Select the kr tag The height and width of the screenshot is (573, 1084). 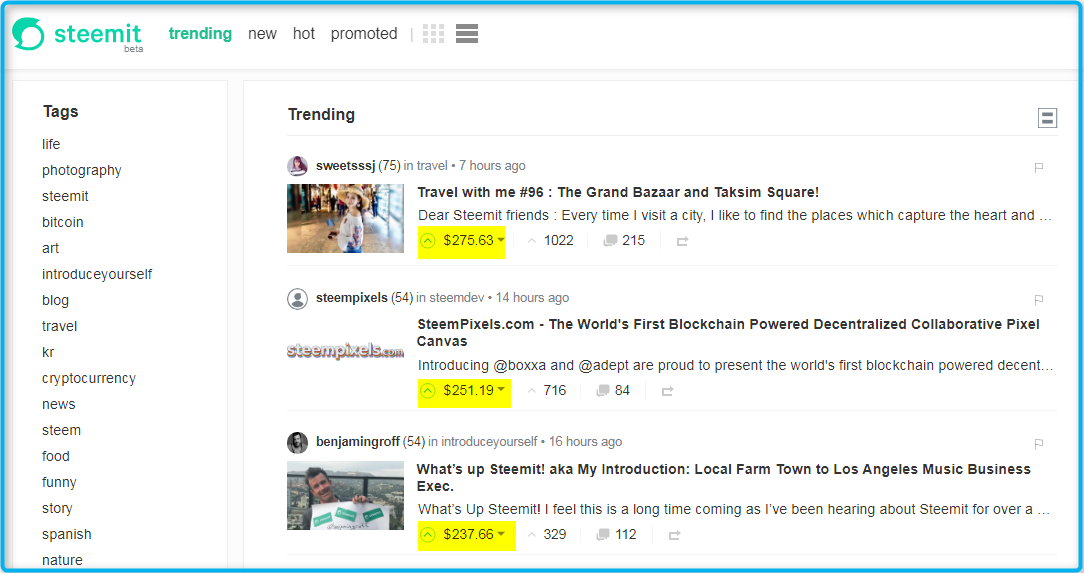pos(48,353)
